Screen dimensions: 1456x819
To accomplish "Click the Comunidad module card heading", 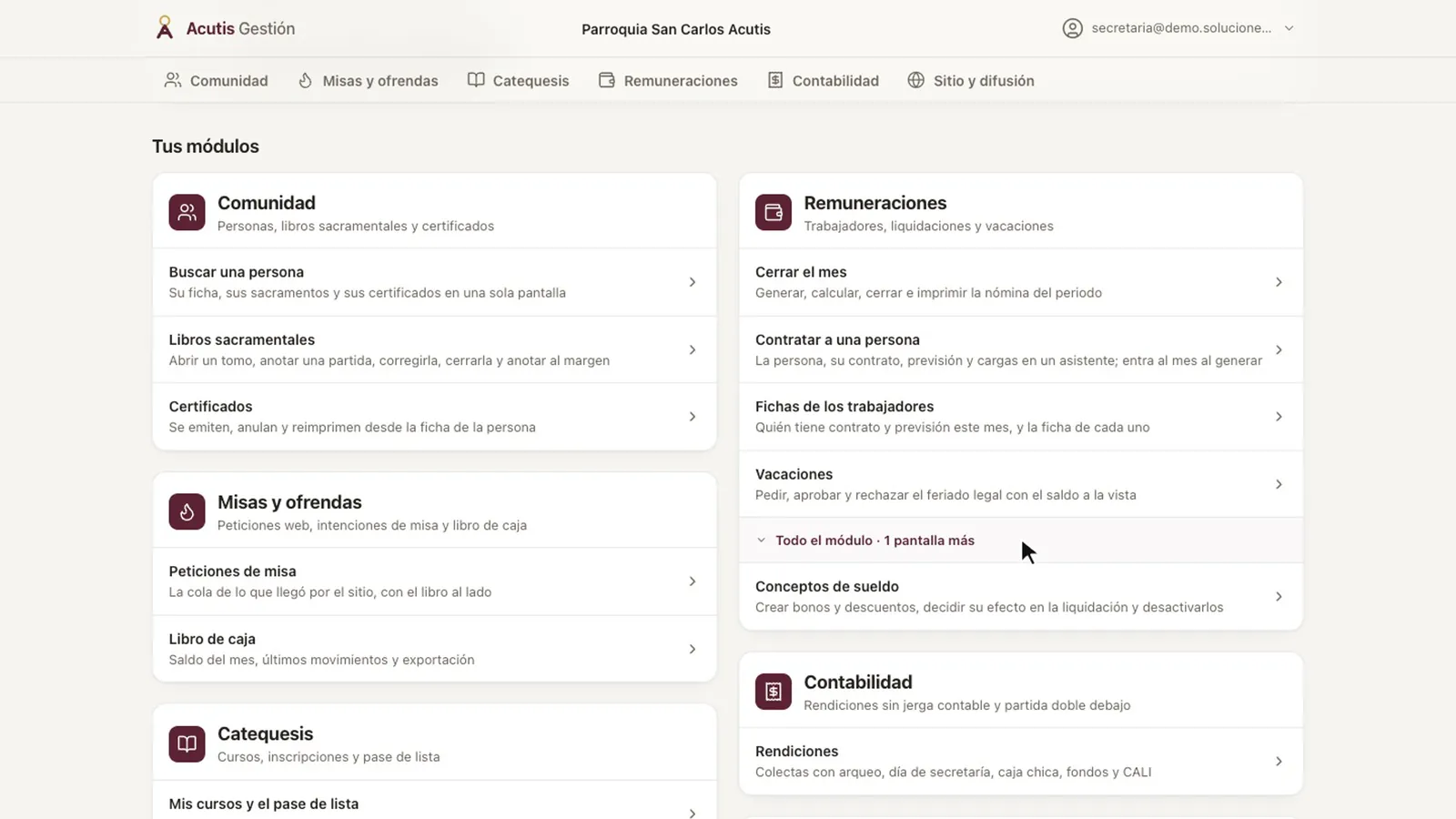I will click(x=267, y=203).
